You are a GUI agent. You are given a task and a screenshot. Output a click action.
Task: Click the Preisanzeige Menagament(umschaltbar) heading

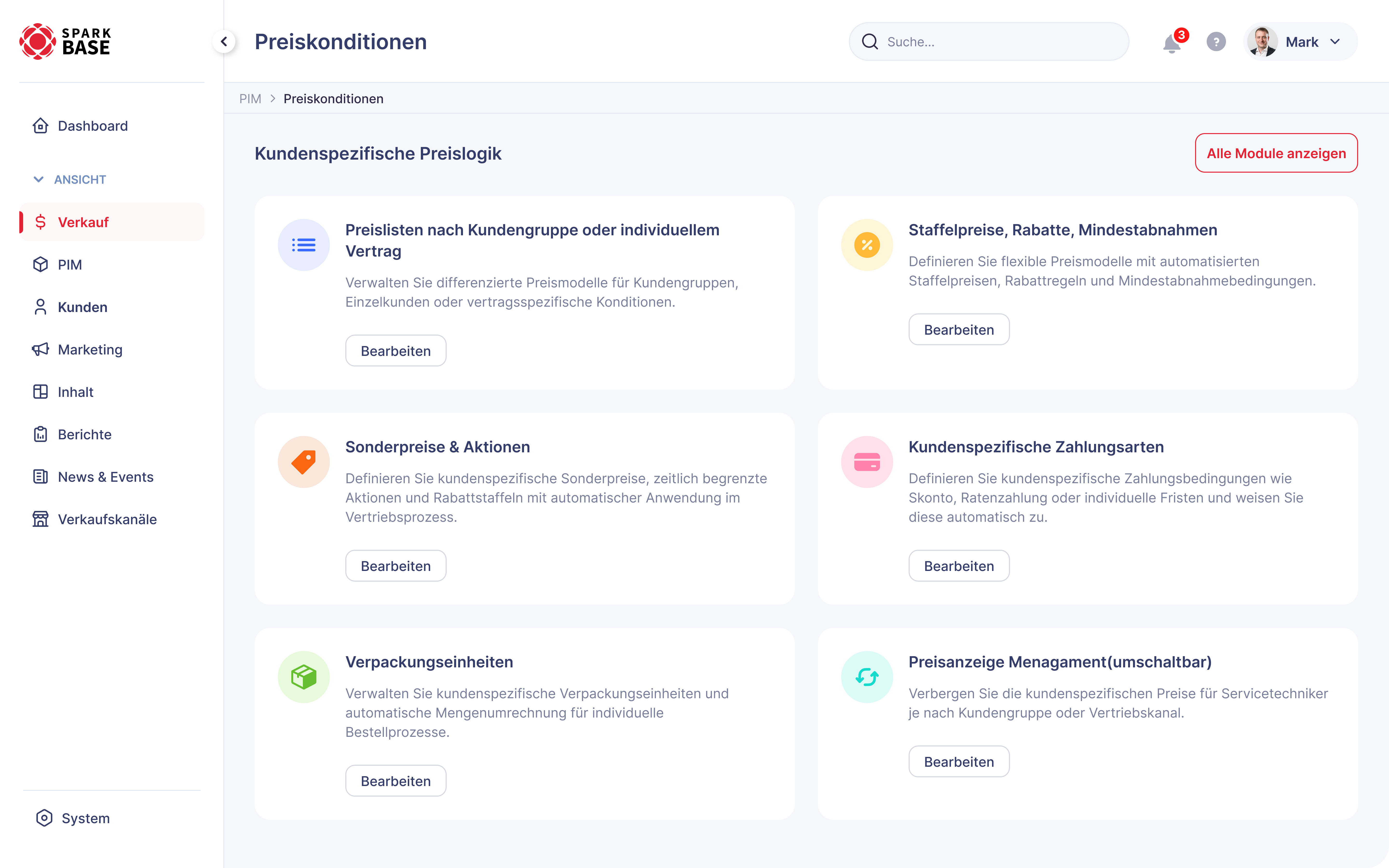[x=1060, y=661]
